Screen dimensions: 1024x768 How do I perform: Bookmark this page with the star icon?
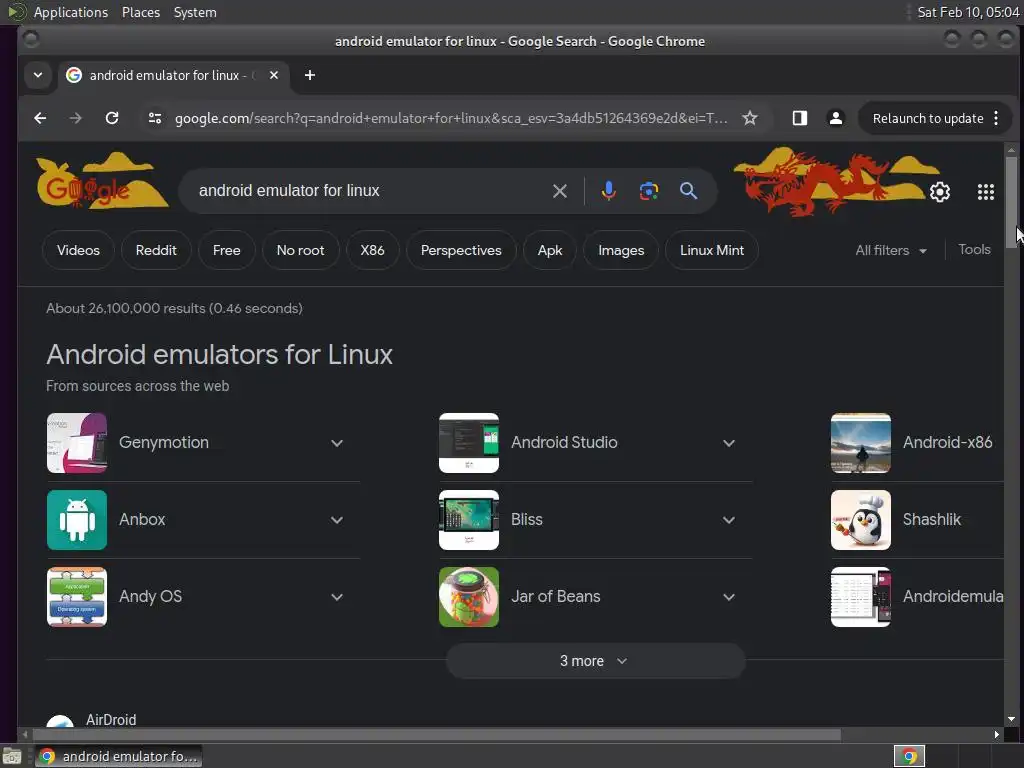[x=750, y=118]
